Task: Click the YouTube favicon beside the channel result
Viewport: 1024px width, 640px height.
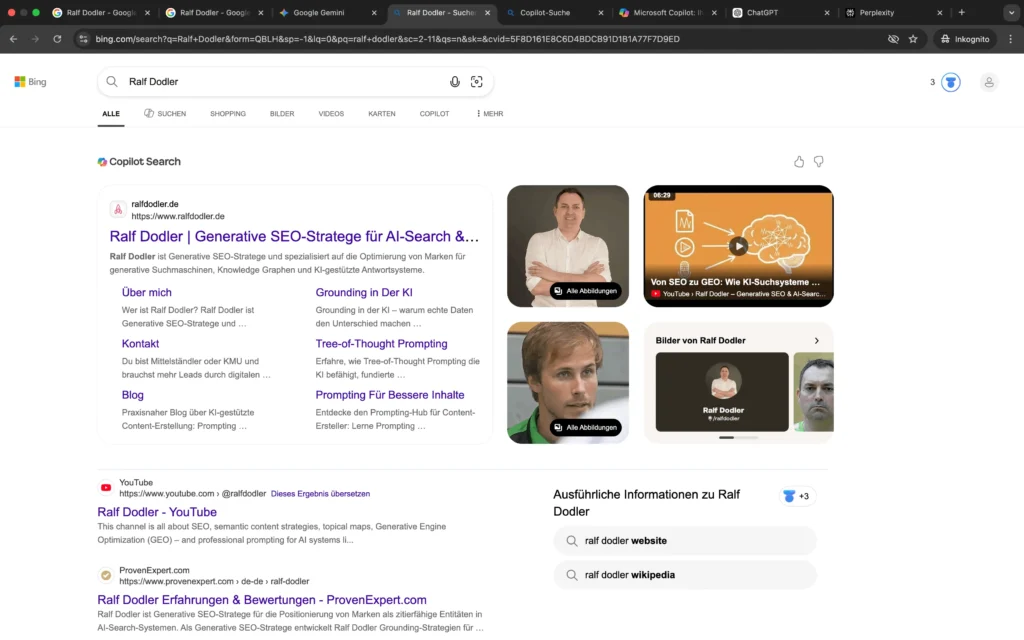Action: click(105, 487)
